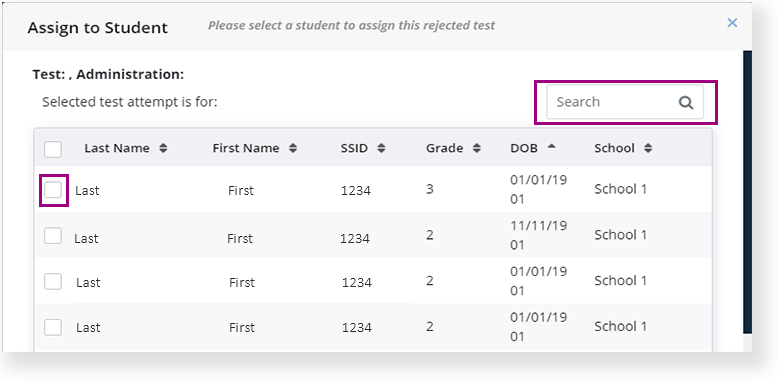The height and width of the screenshot is (381, 778).
Task: Toggle DOB ascending sort arrow
Action: pos(552,146)
